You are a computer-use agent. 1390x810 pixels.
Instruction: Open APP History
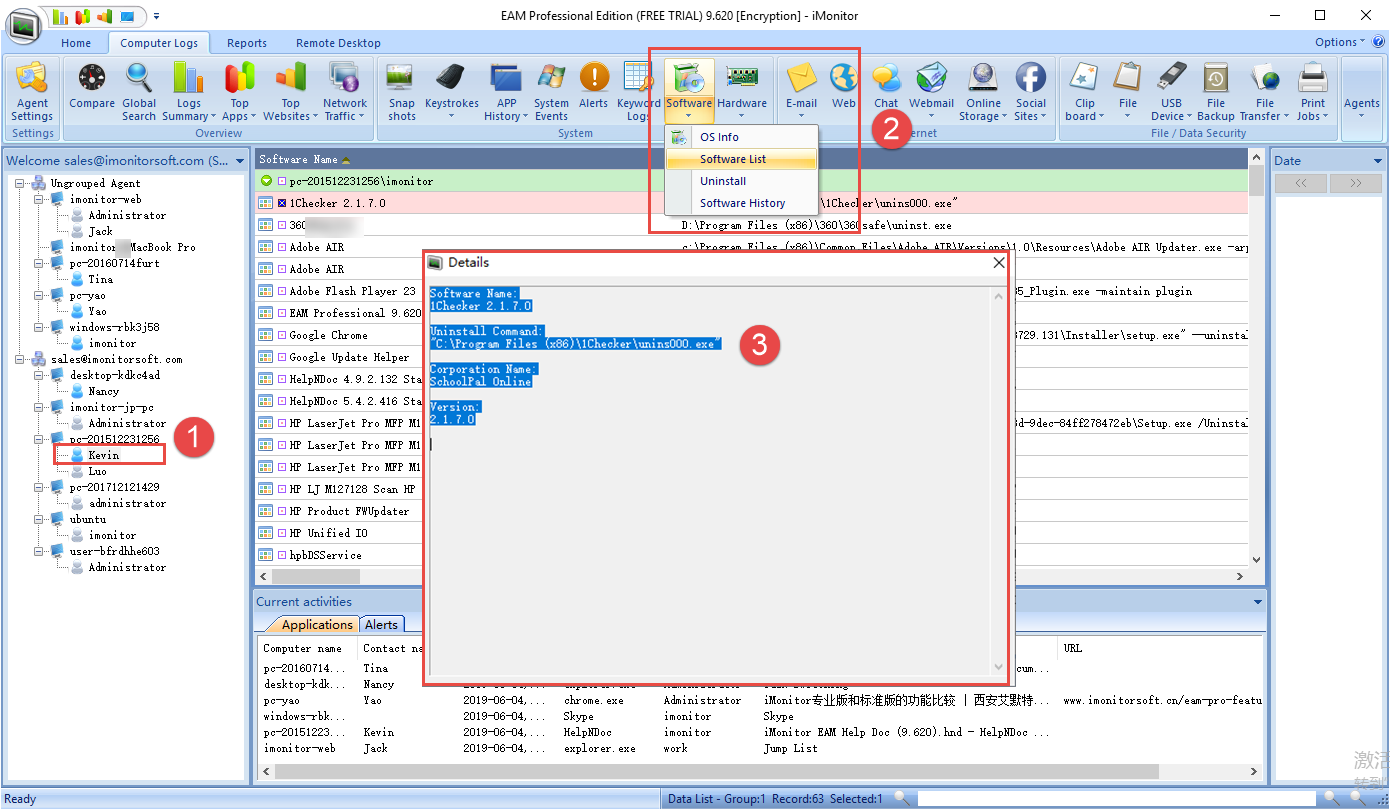[507, 92]
